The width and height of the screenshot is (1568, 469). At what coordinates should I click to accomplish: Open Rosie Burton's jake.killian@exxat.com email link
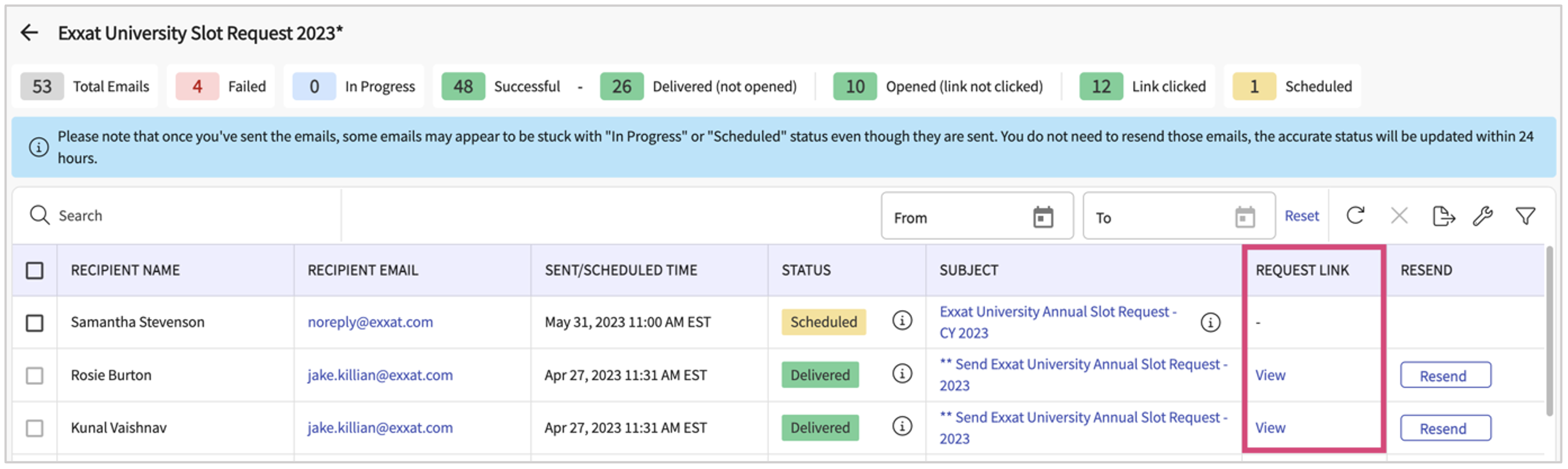(x=380, y=376)
